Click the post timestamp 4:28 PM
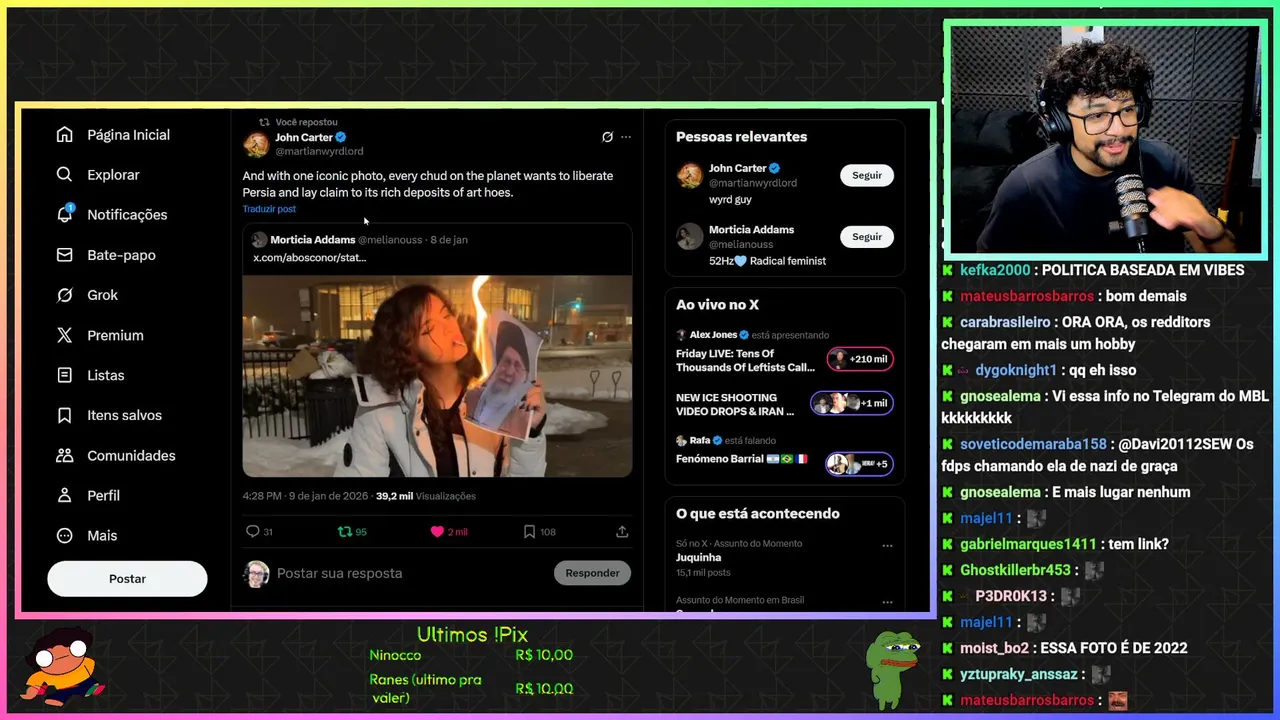The image size is (1280, 720). [x=306, y=496]
